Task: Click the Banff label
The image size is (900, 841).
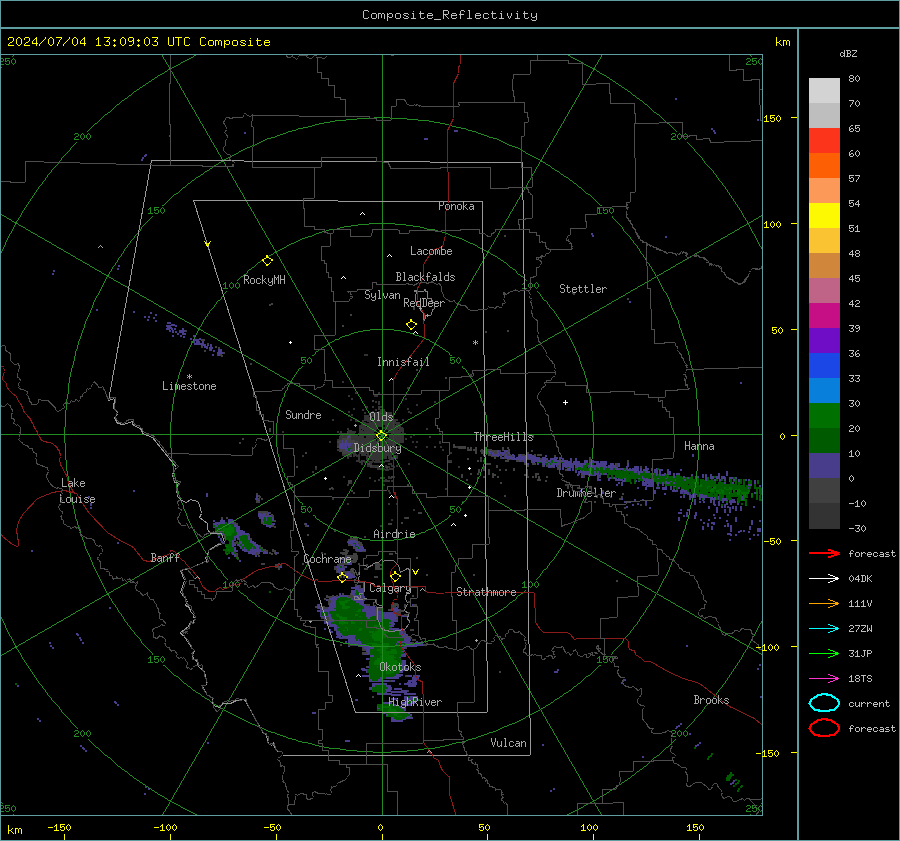Action: [x=165, y=557]
